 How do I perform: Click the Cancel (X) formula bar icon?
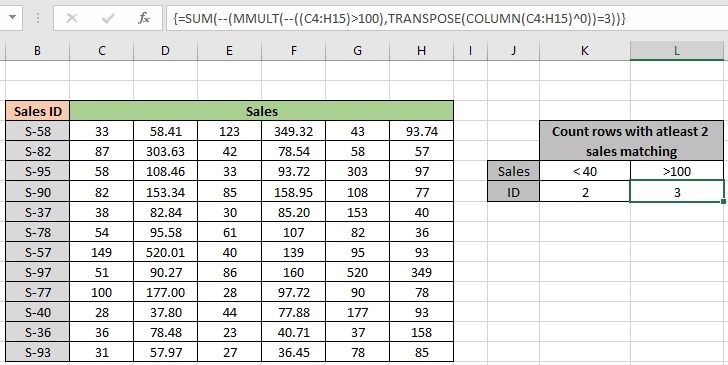click(x=72, y=19)
